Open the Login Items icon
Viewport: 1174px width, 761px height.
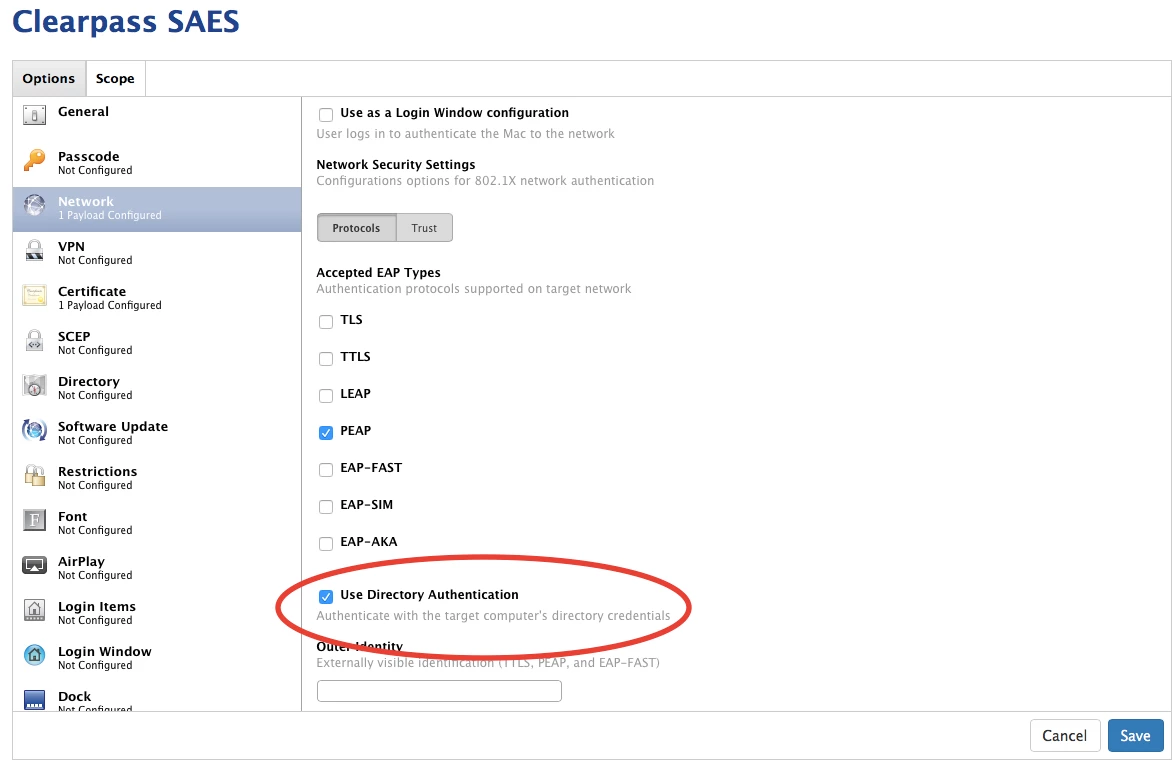click(34, 610)
